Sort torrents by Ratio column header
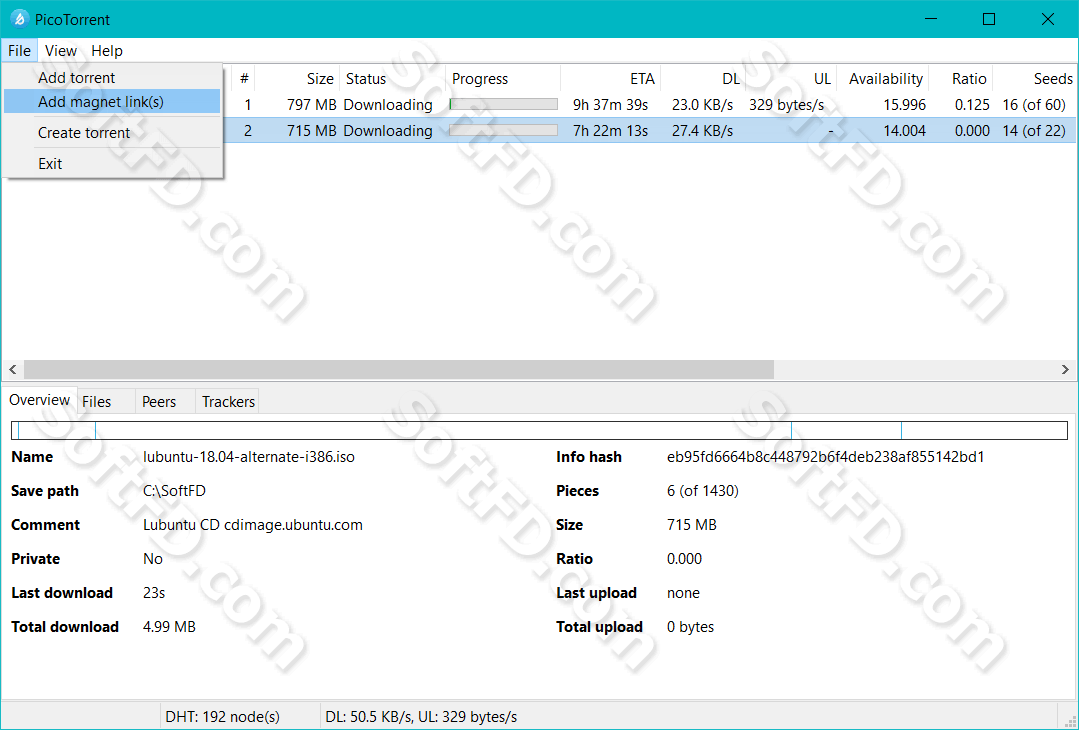This screenshot has width=1079, height=730. (x=961, y=79)
